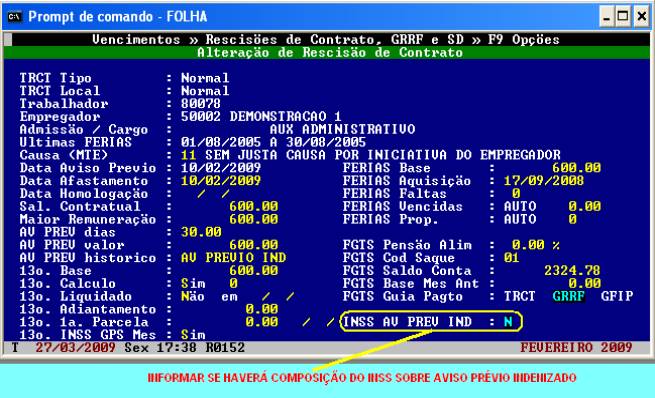Viewport: 655px width, 398px height.
Task: Click the Ultimas FERIAS date range value
Action: click(273, 142)
